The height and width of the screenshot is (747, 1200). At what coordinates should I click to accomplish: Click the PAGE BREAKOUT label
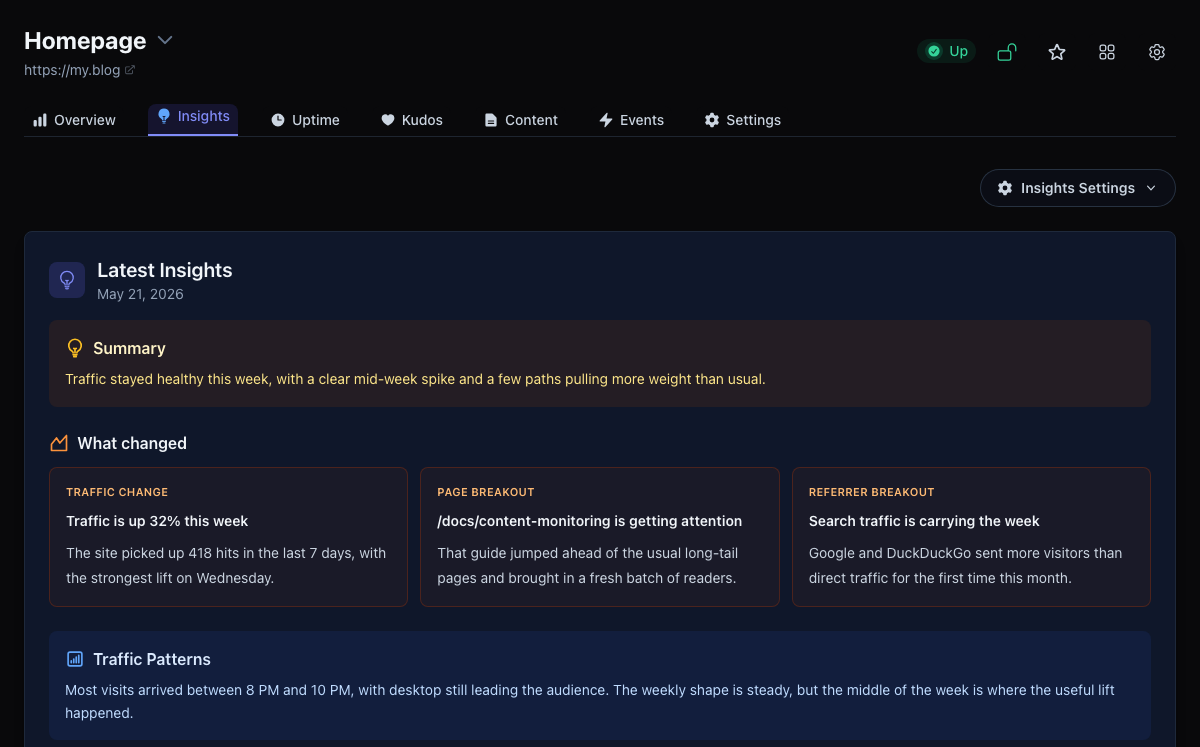click(x=486, y=492)
